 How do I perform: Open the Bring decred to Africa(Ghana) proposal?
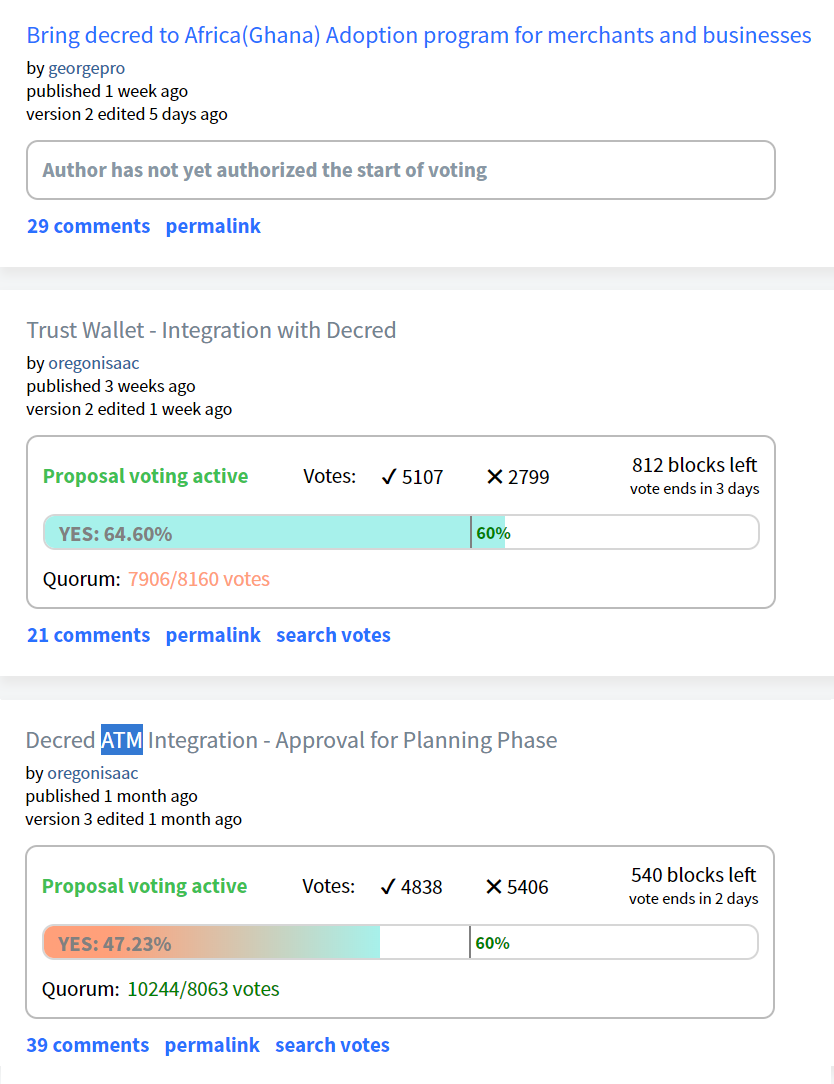[x=418, y=35]
